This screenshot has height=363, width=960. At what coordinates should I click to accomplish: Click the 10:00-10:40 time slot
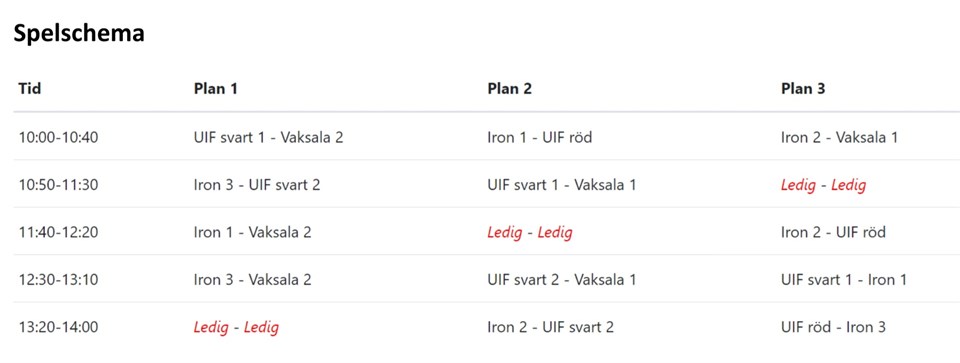point(58,137)
